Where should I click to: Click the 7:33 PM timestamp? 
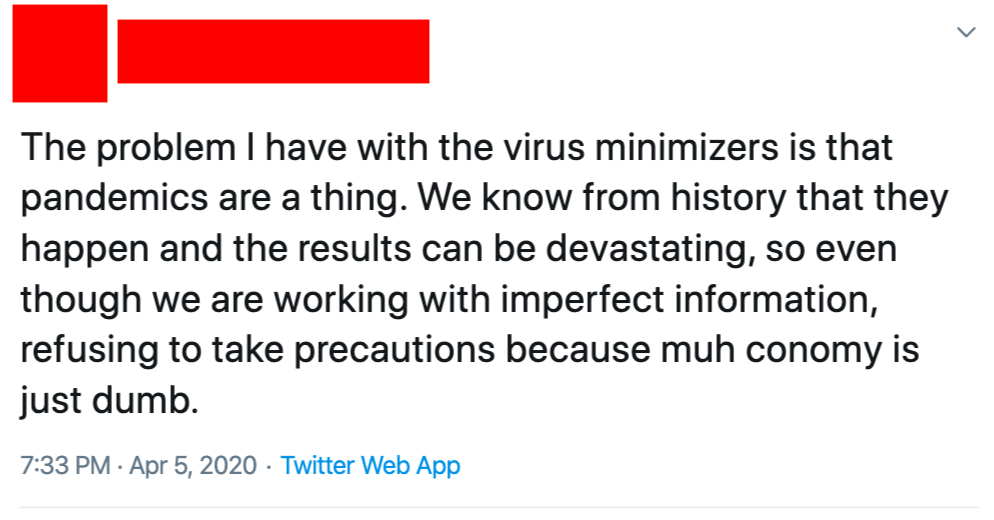[x=62, y=465]
